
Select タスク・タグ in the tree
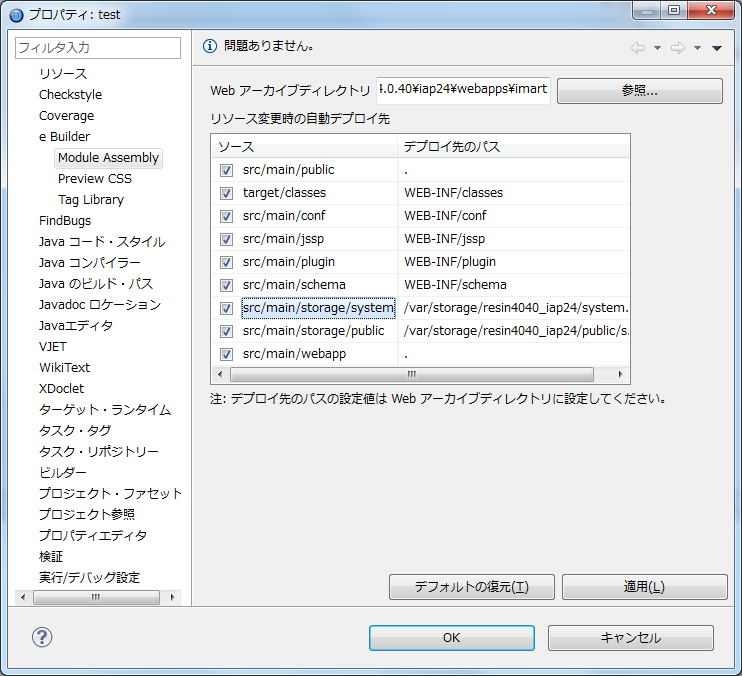tap(75, 430)
